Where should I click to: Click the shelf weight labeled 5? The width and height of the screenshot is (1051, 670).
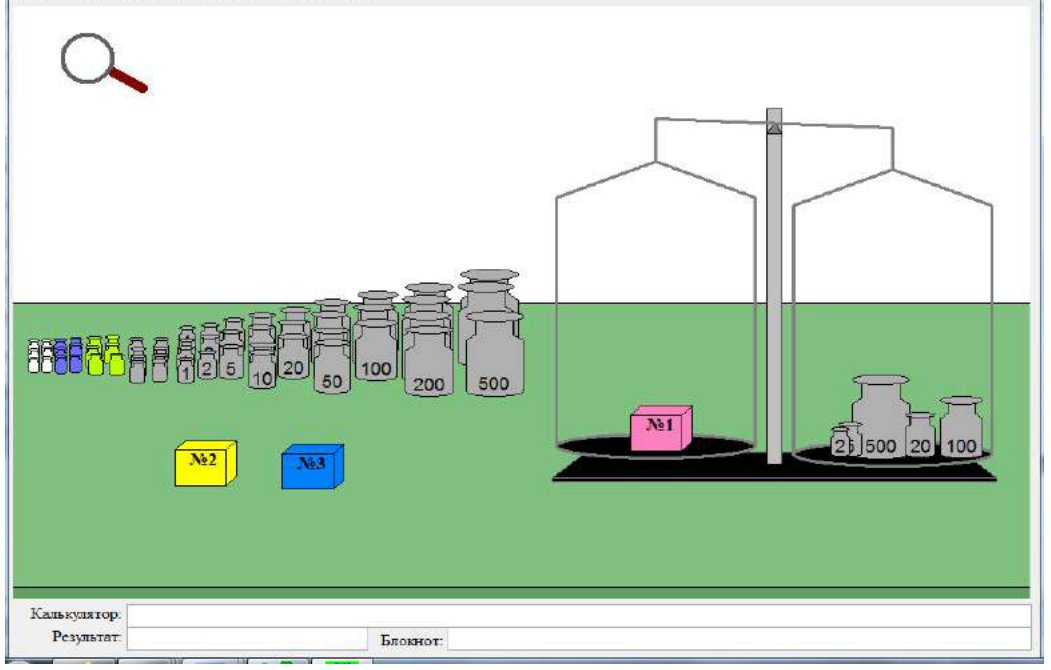231,362
